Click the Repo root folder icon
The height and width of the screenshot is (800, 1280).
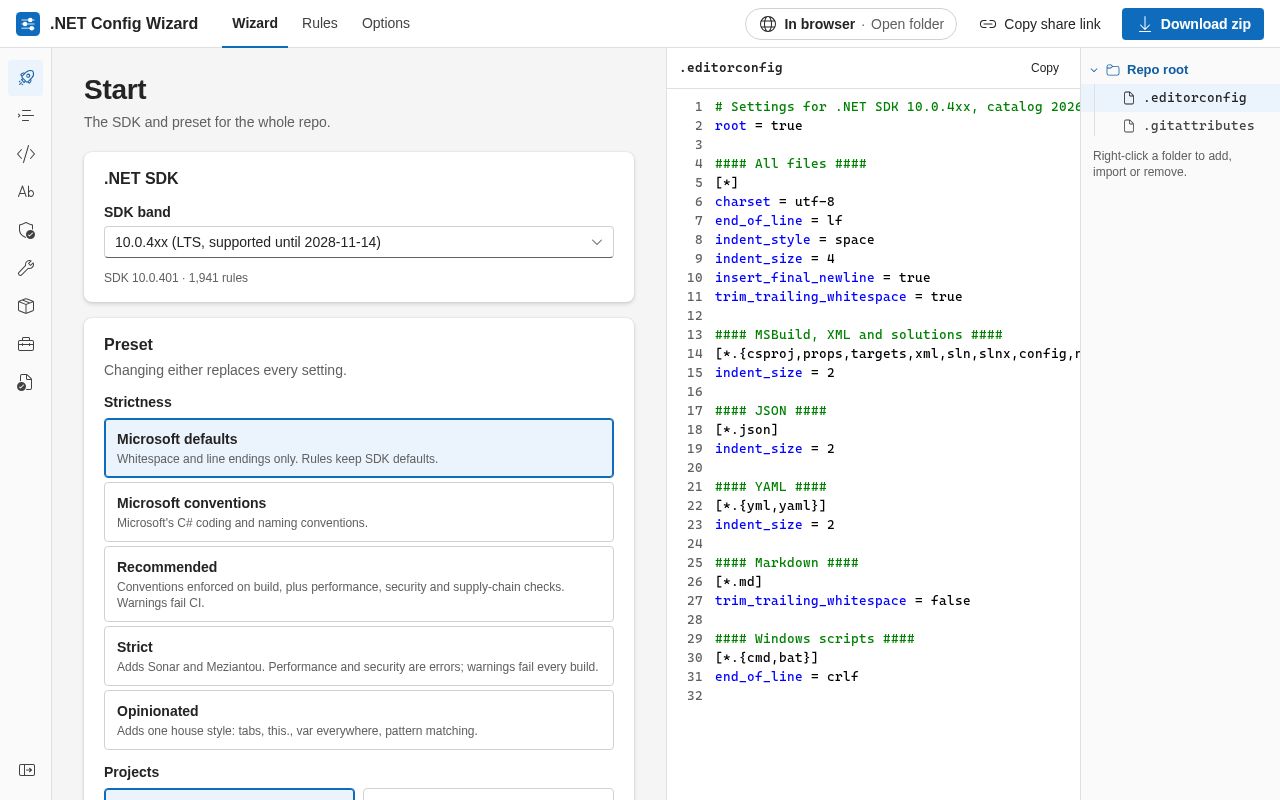point(1113,70)
